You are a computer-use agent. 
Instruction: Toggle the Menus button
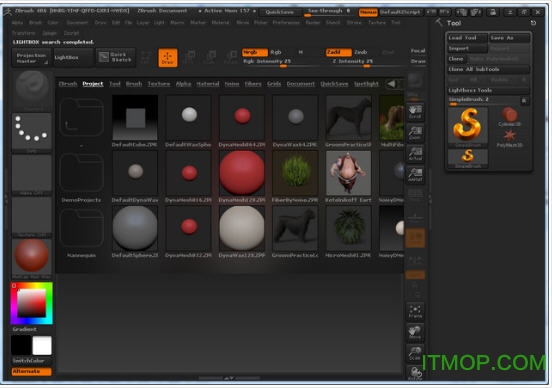point(368,12)
